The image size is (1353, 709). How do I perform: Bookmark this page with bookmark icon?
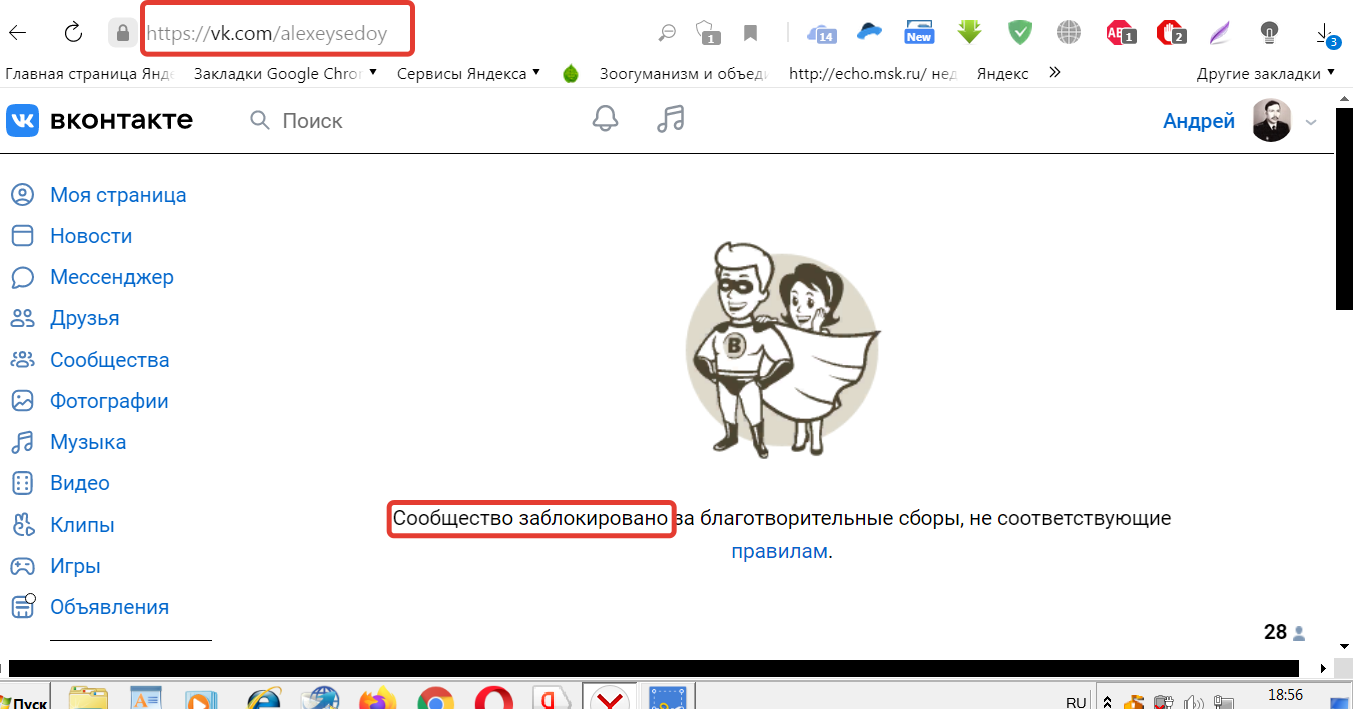[750, 34]
